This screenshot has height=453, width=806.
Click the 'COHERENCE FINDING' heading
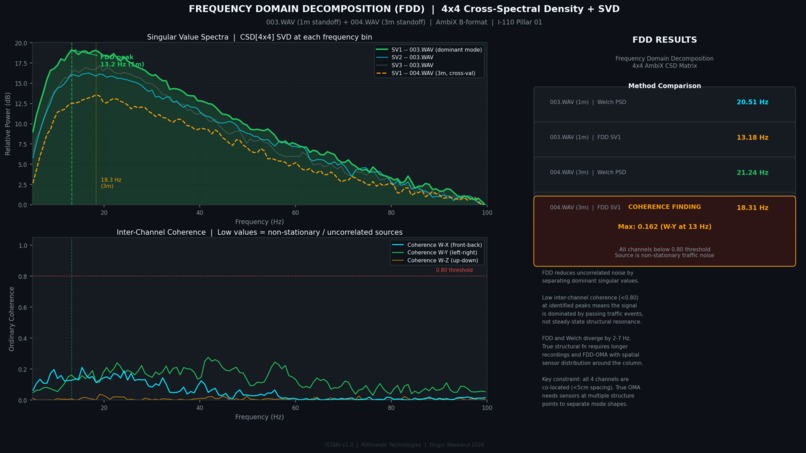[x=664, y=207]
